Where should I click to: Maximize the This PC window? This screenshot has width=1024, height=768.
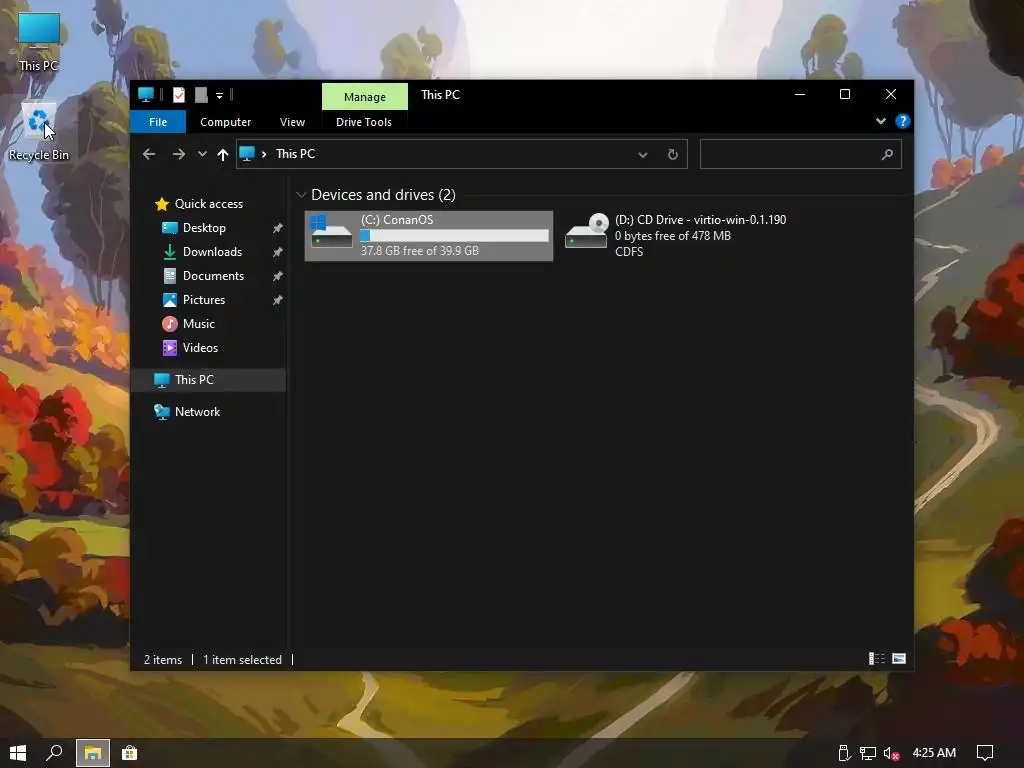tap(844, 95)
